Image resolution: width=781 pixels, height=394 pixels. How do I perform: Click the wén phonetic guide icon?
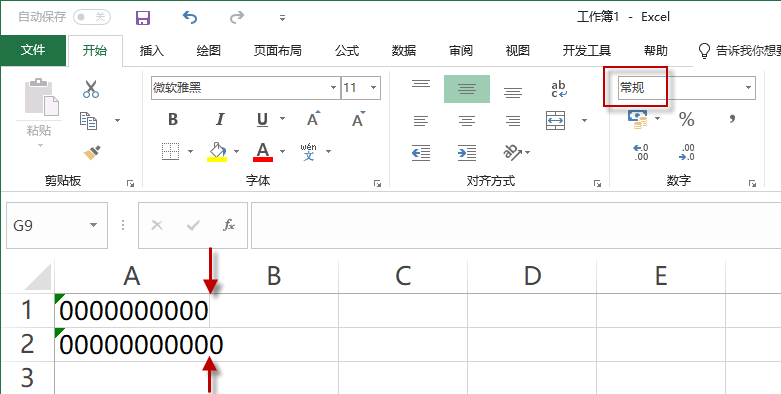(x=309, y=151)
